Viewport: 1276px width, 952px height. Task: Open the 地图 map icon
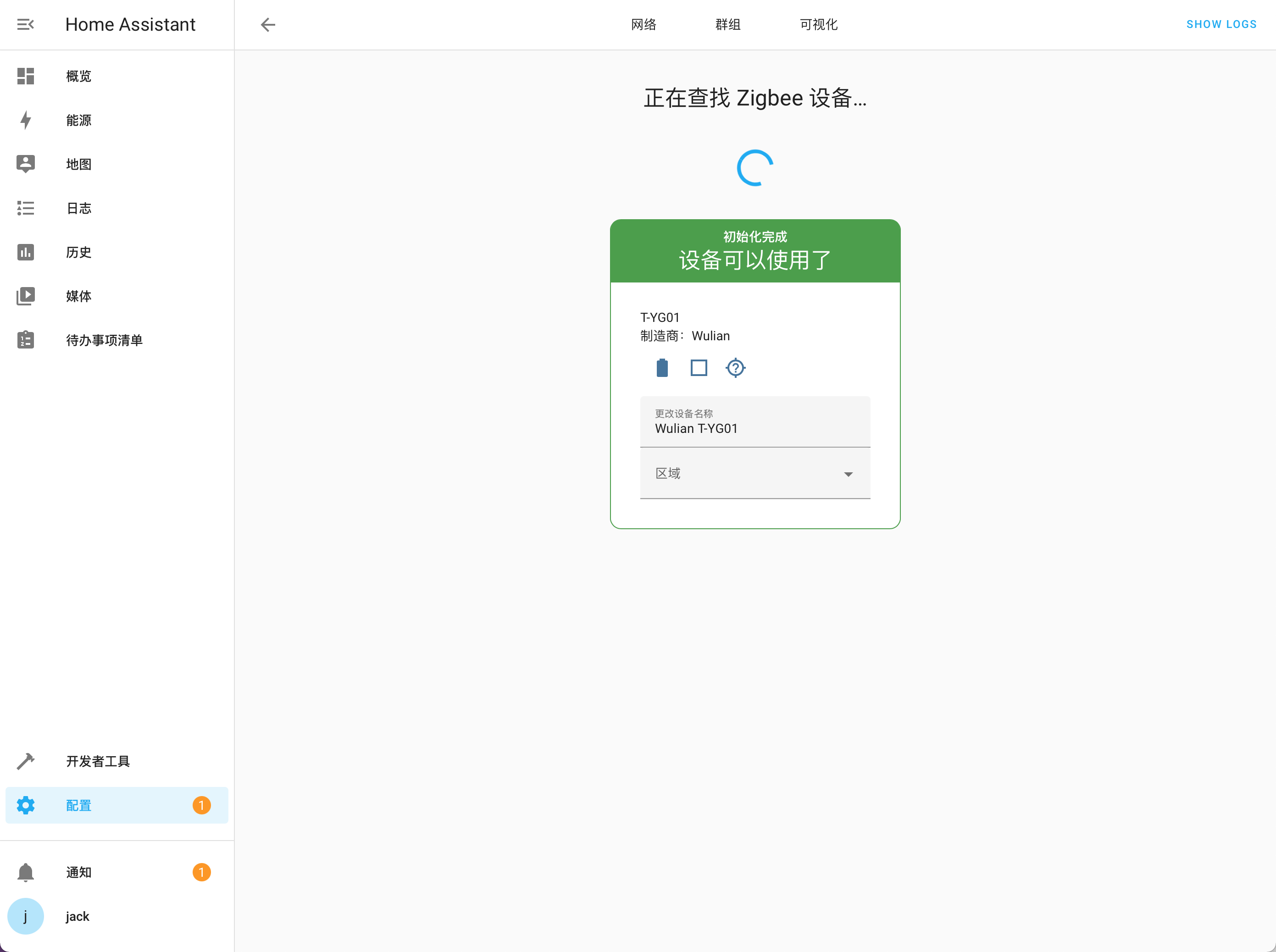[25, 164]
